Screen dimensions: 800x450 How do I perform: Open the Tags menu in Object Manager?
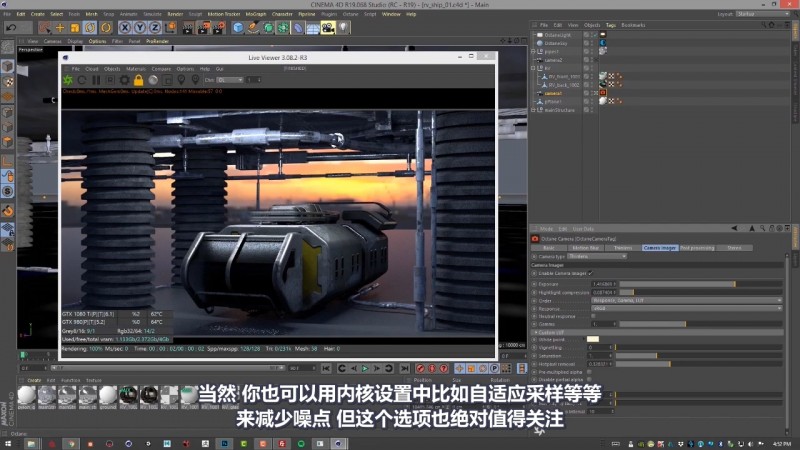point(611,25)
